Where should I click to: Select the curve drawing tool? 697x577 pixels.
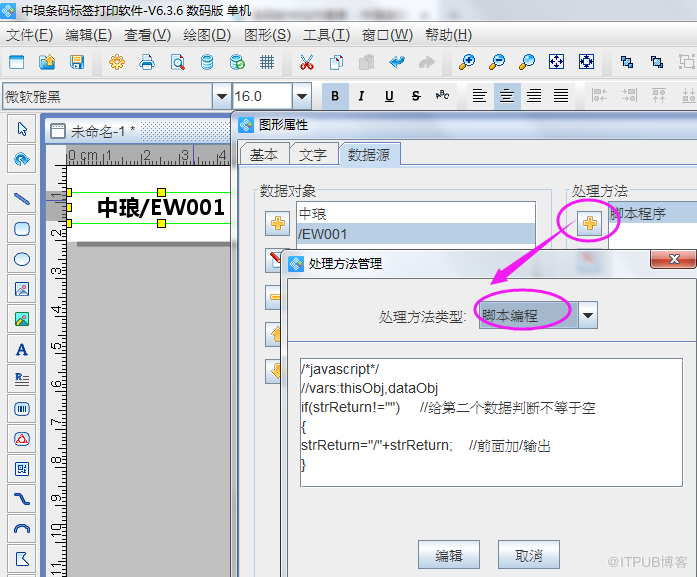pyautogui.click(x=22, y=499)
